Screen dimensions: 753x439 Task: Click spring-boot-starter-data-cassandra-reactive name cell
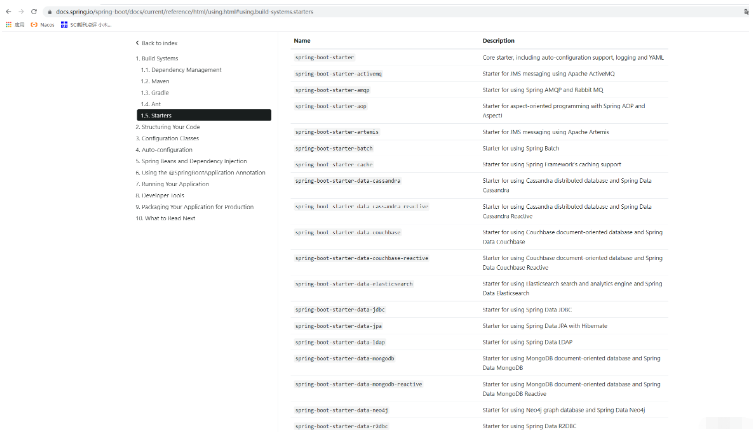(x=362, y=207)
